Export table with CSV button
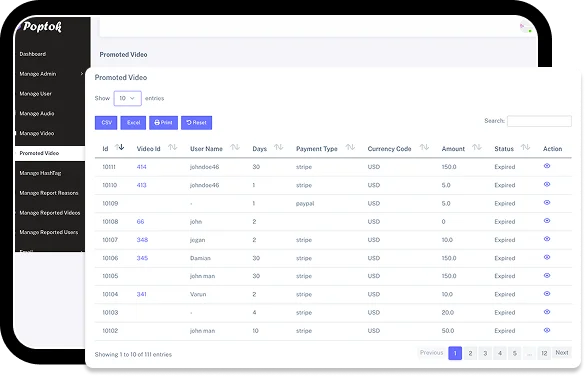The height and width of the screenshot is (376, 585). pos(106,123)
